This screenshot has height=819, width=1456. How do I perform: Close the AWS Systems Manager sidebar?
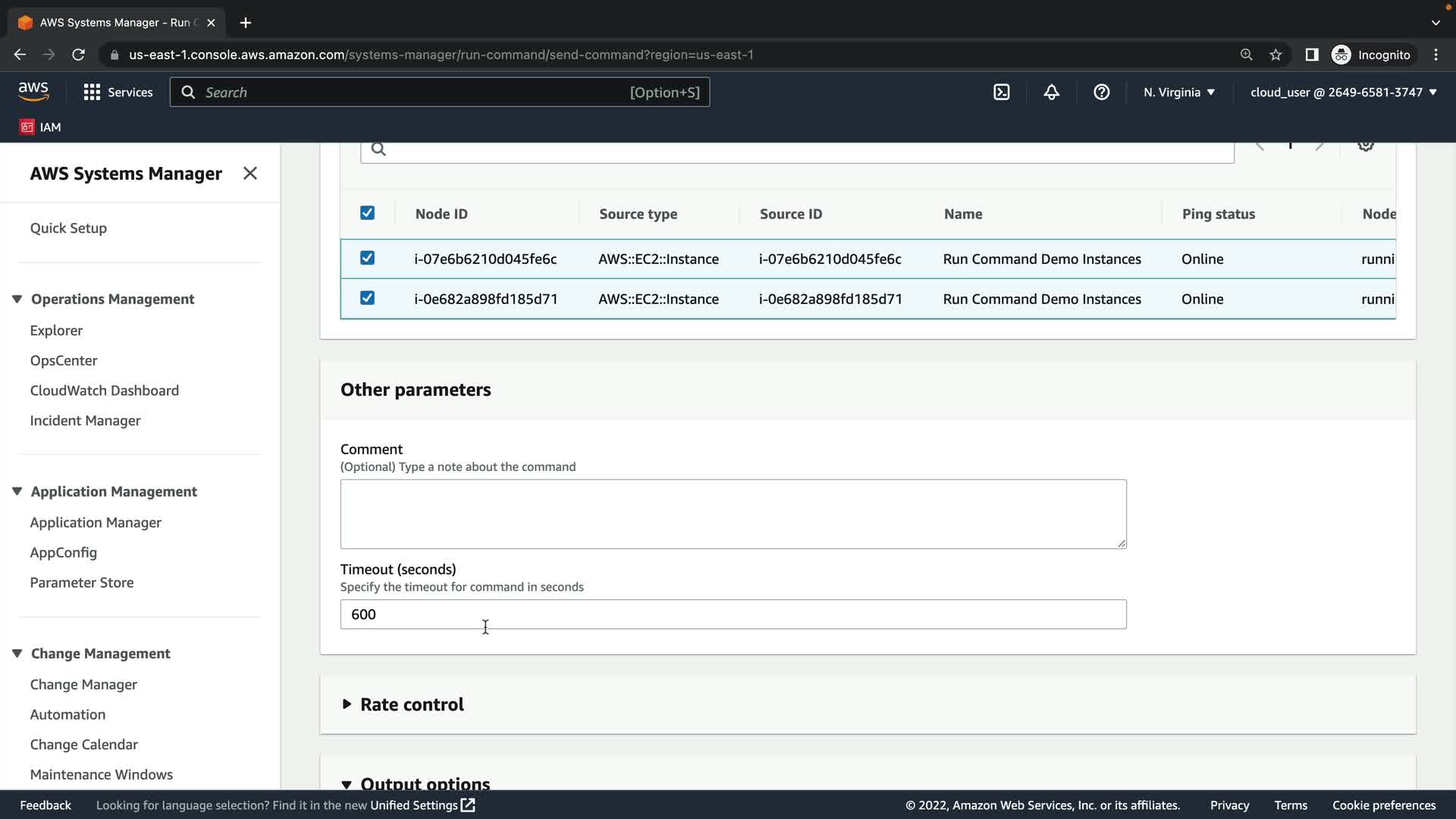point(249,174)
